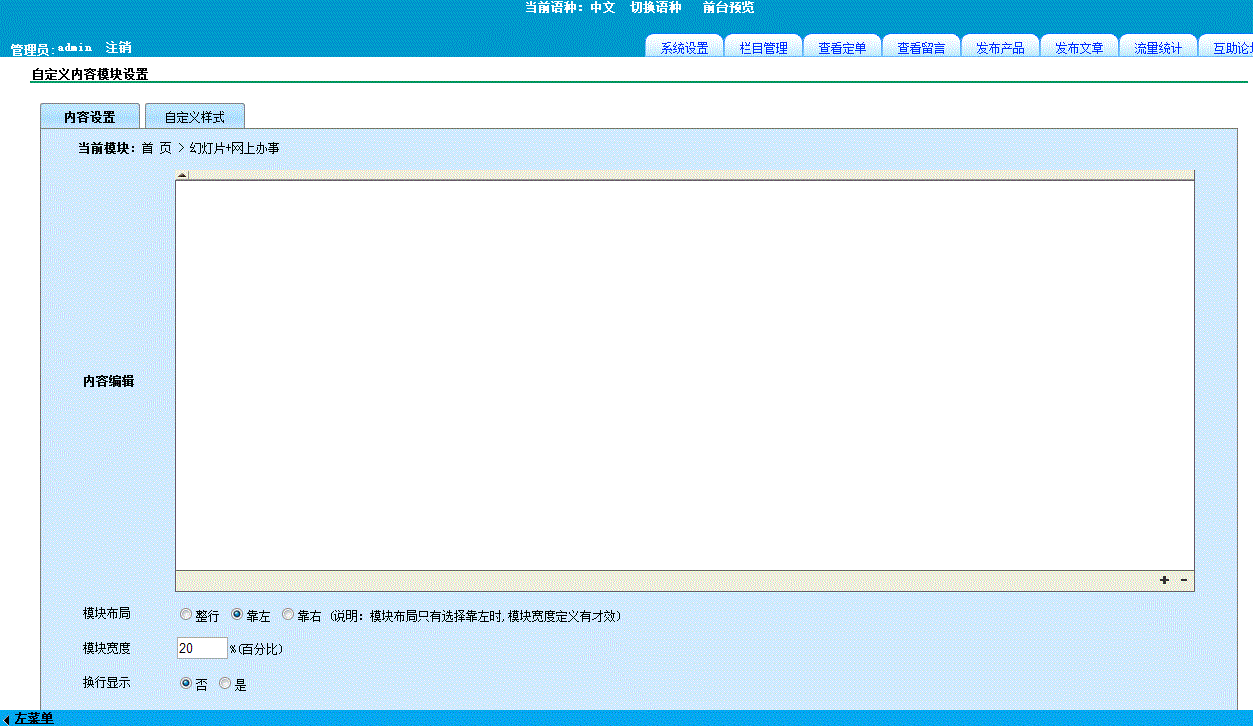Viewport: 1253px width, 726px height.
Task: Open the 栏目管理 menu tab
Action: tap(763, 48)
